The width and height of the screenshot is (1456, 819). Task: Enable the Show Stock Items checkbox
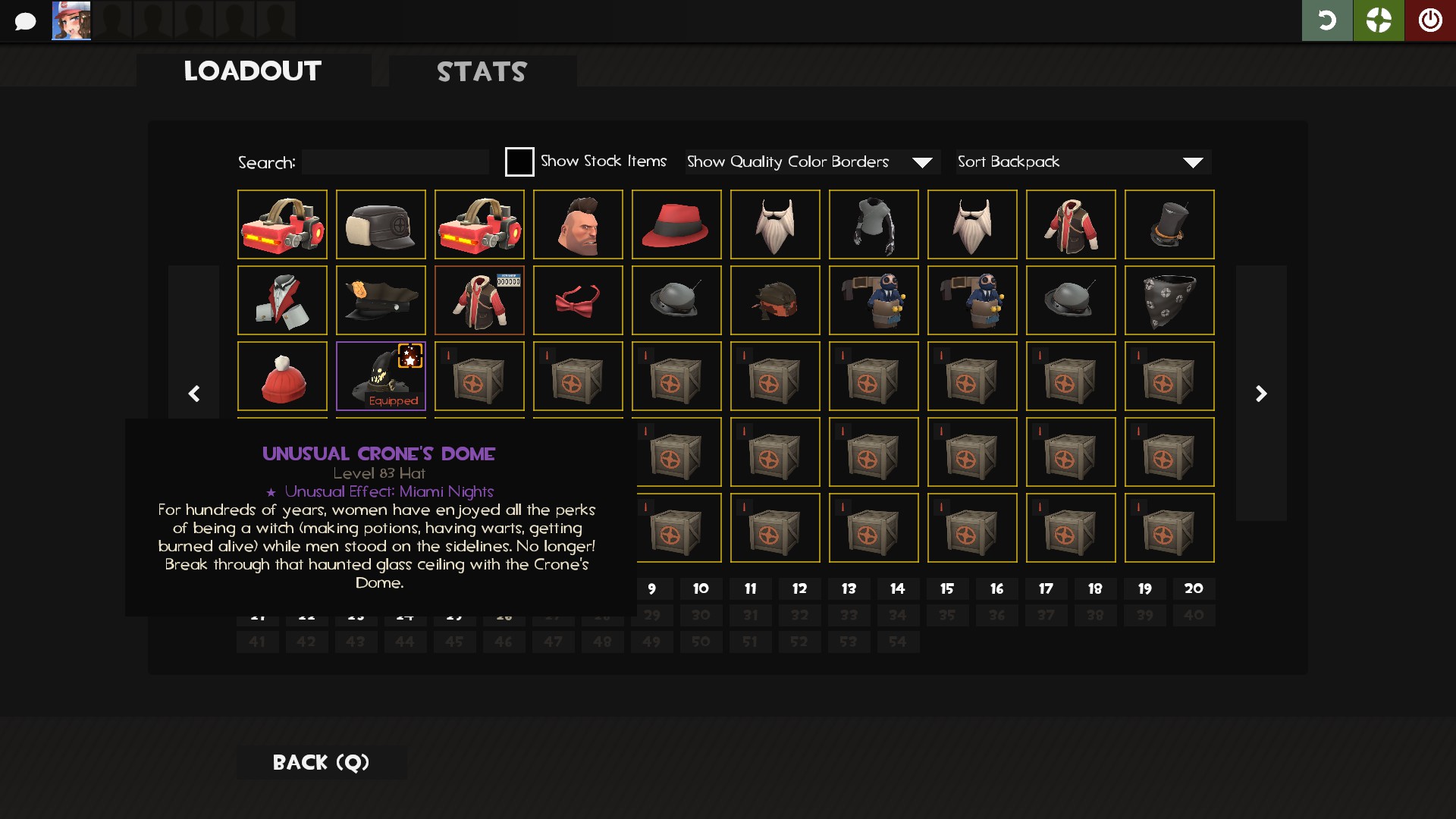point(519,162)
